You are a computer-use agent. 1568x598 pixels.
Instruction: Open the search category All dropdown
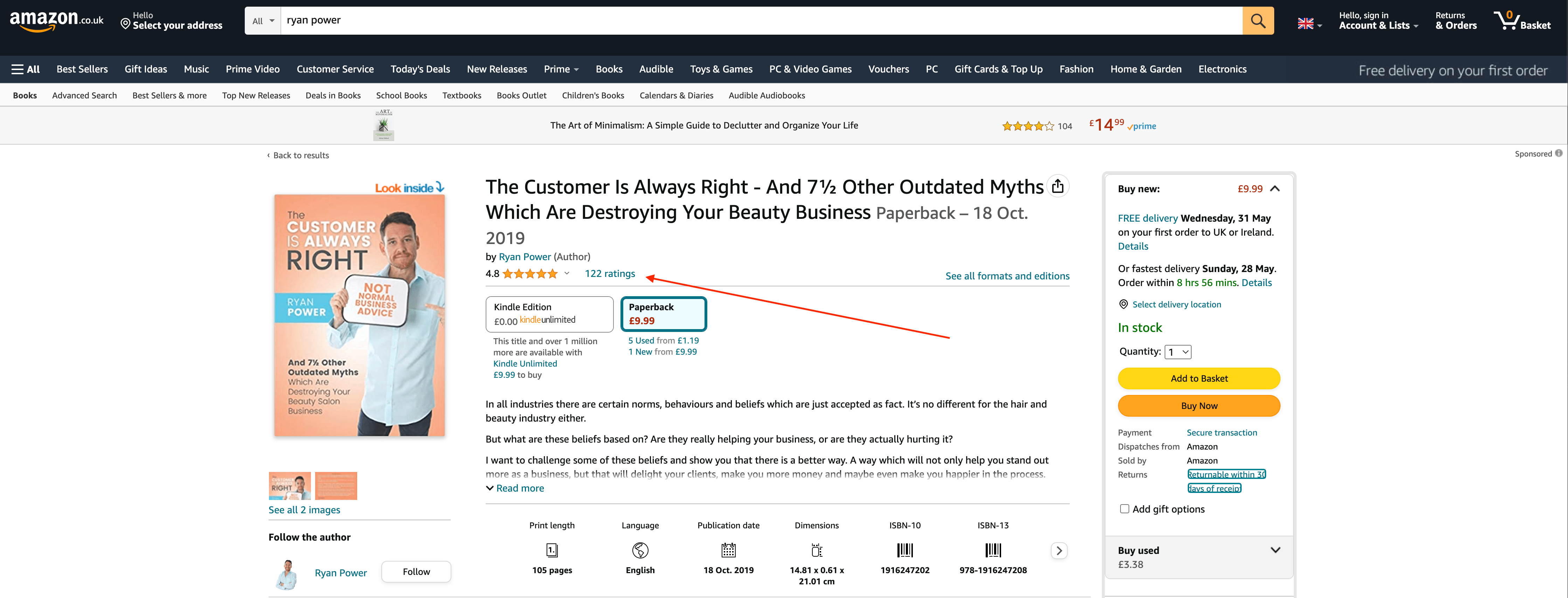pyautogui.click(x=263, y=21)
